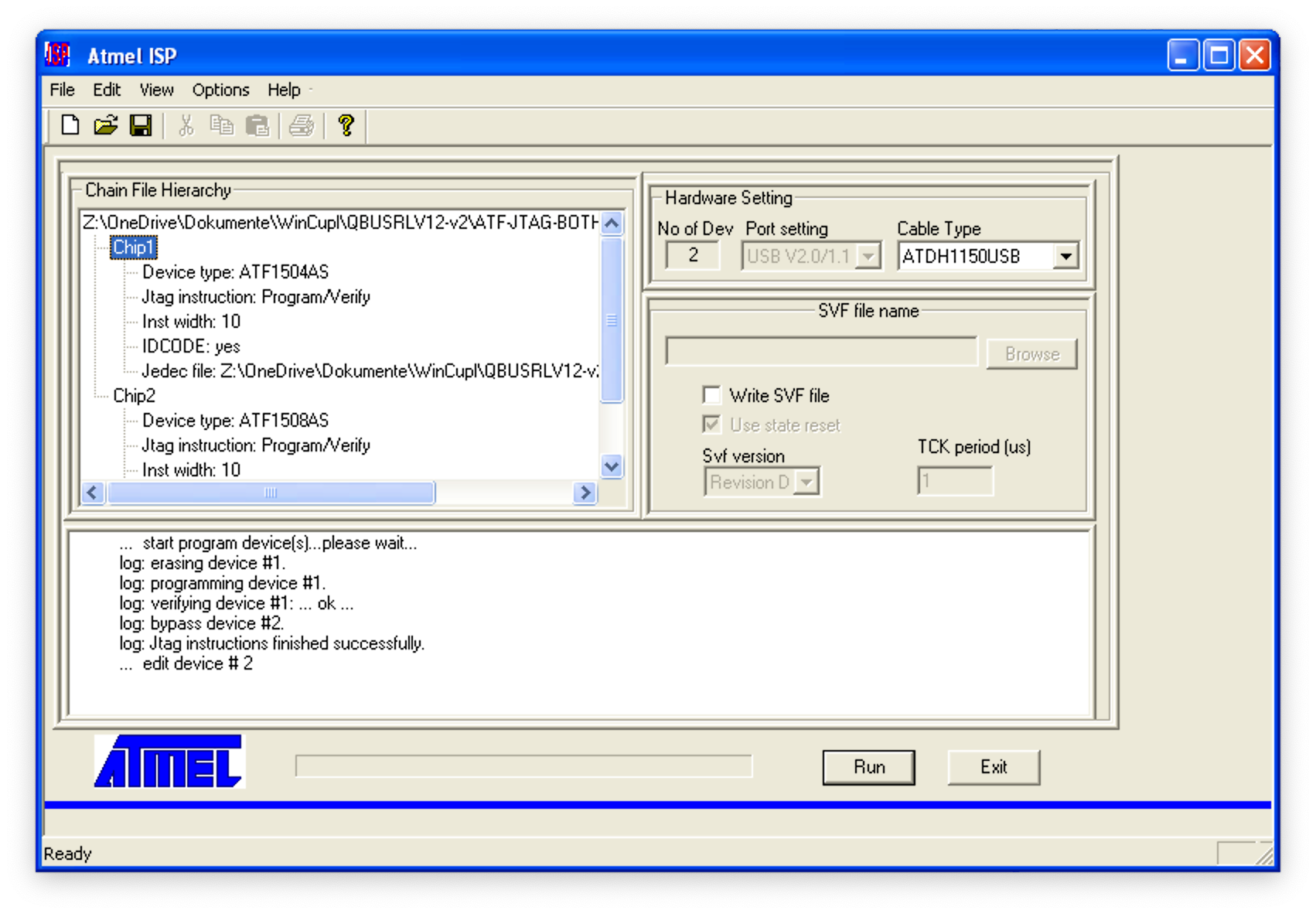Screen dimensions: 1316x914
Task: Click 'Jtag instructions finished successfully.' log line
Action: 271,643
